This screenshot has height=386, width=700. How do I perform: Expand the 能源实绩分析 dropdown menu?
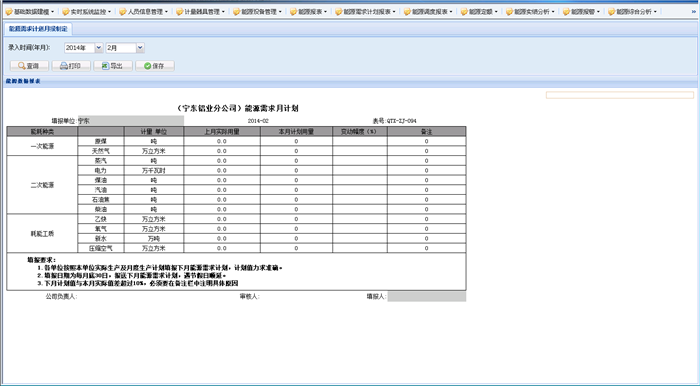(531, 12)
